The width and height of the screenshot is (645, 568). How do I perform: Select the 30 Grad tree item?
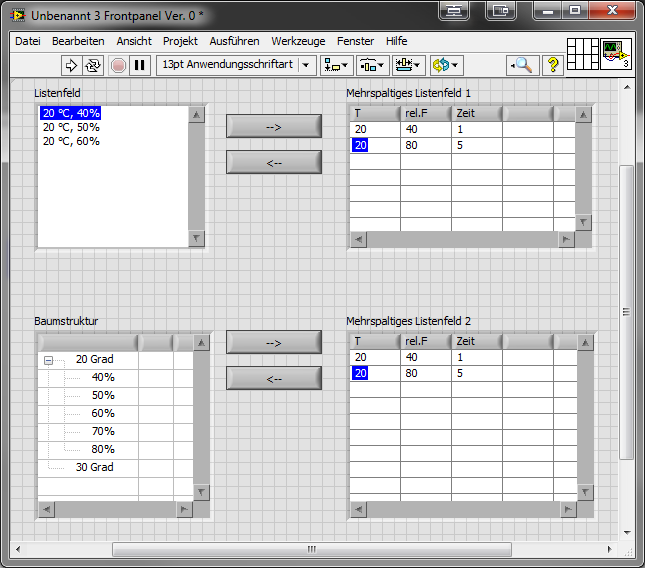pos(95,467)
